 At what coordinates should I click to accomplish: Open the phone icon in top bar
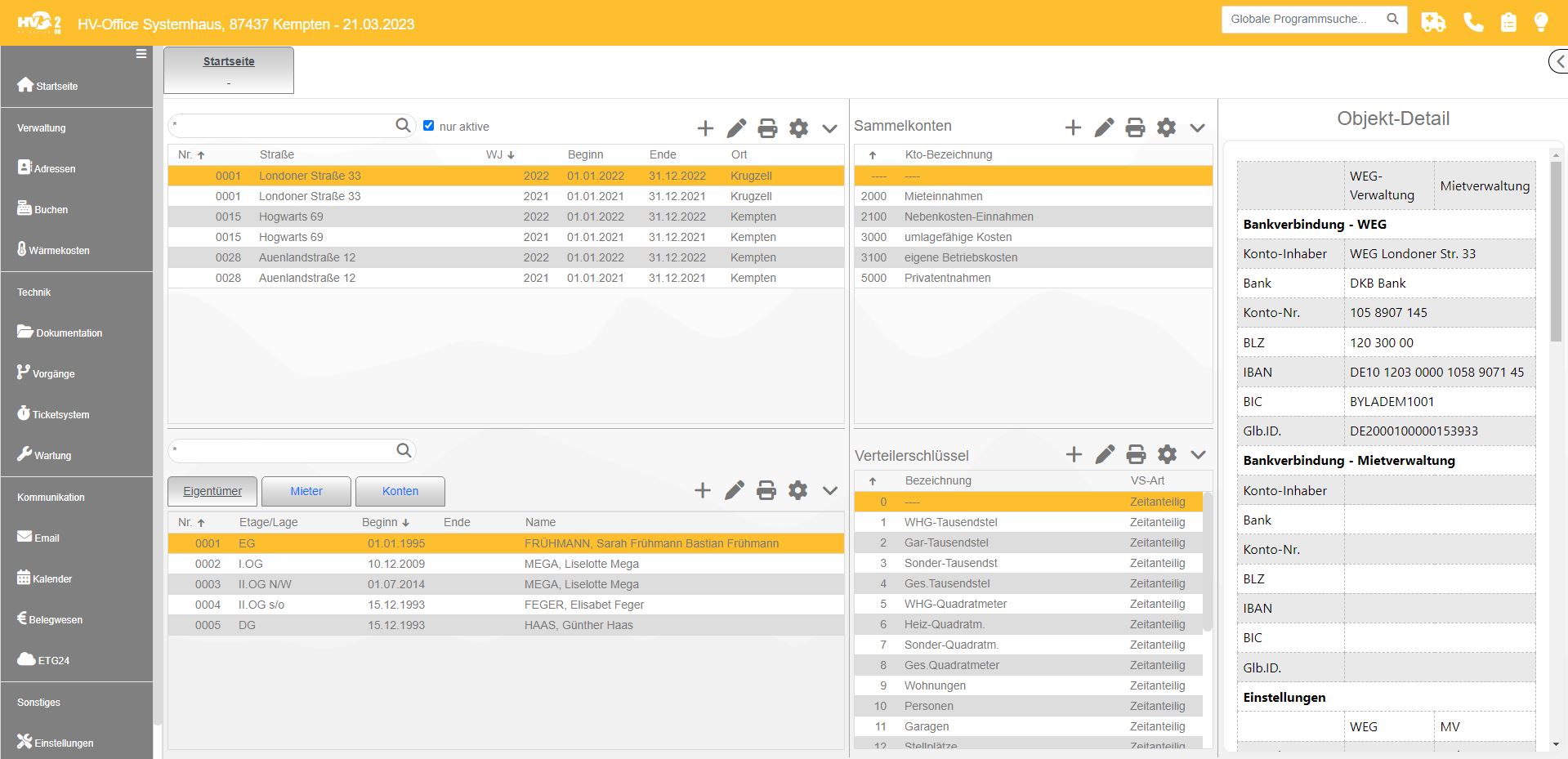click(x=1473, y=22)
